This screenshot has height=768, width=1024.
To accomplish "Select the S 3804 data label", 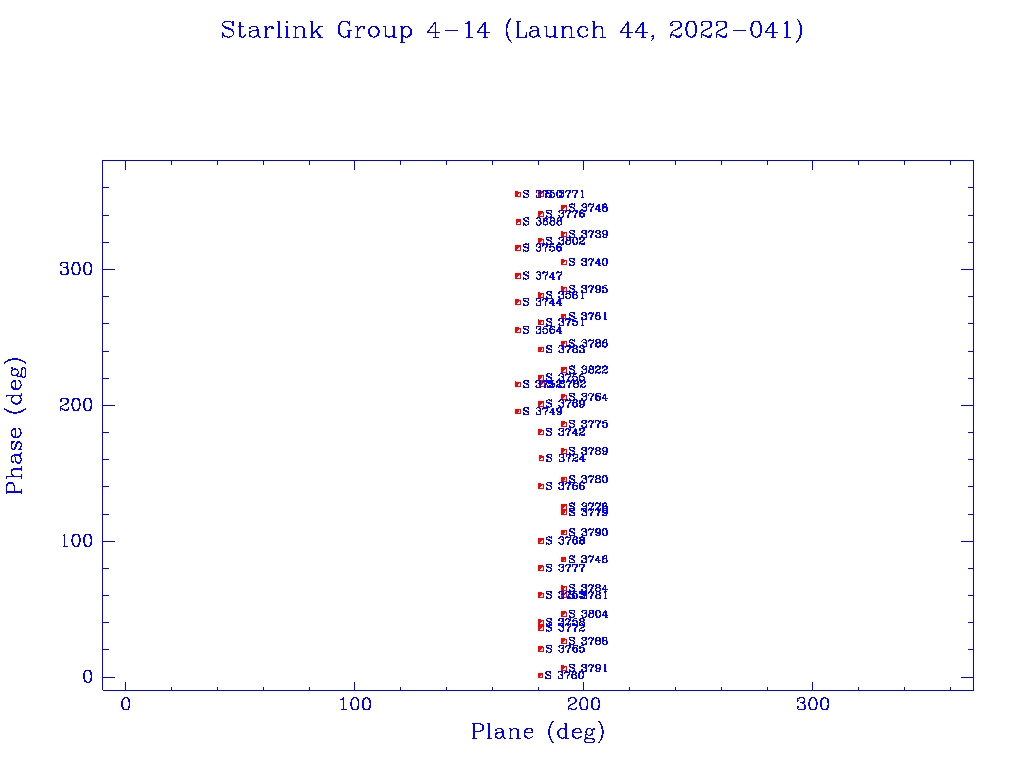I will coord(588,614).
